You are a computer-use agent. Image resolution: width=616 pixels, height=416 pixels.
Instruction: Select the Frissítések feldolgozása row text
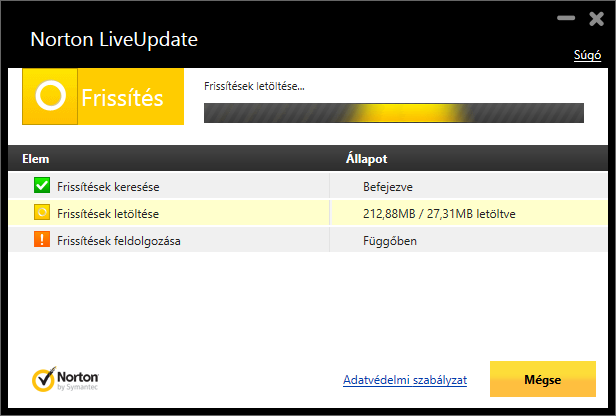(119, 241)
